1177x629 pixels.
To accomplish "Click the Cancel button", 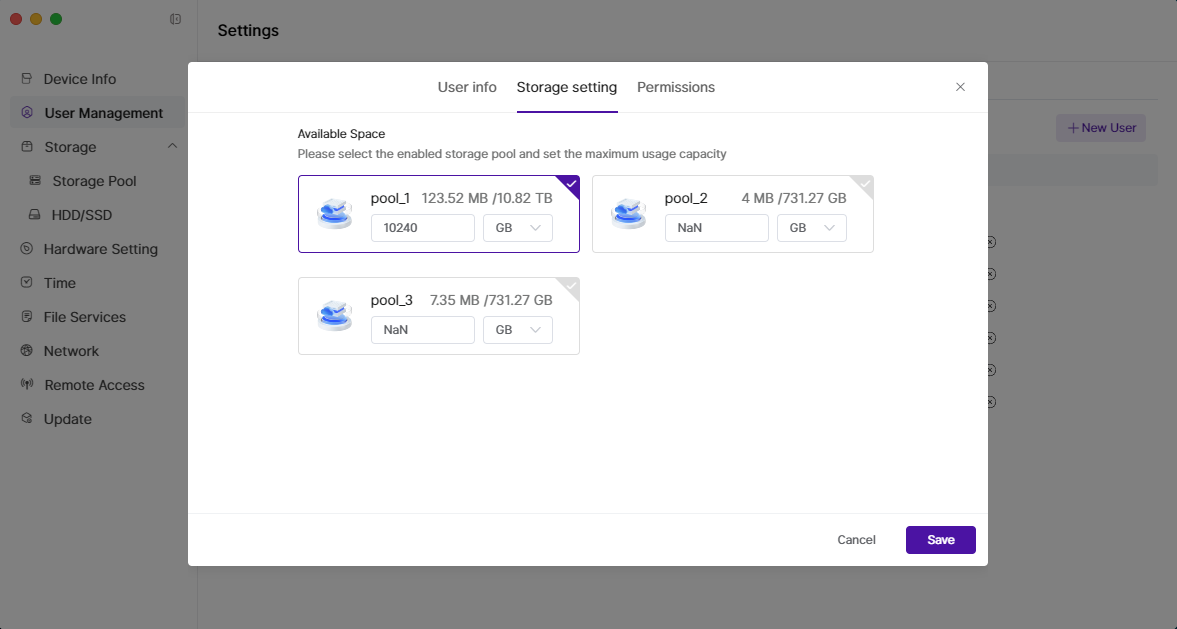I will (856, 540).
